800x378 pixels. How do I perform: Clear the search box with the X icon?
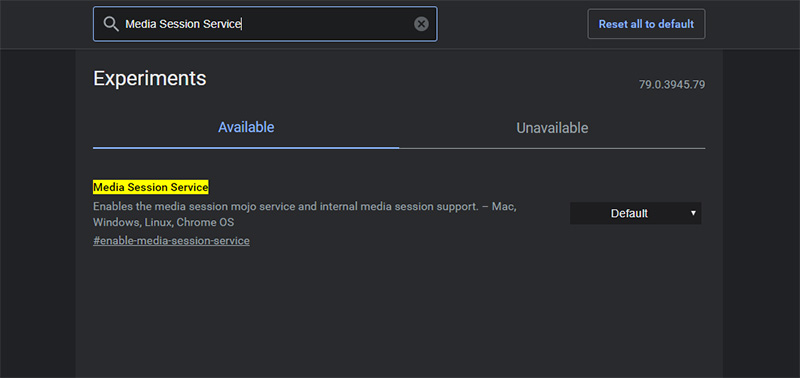pos(421,24)
